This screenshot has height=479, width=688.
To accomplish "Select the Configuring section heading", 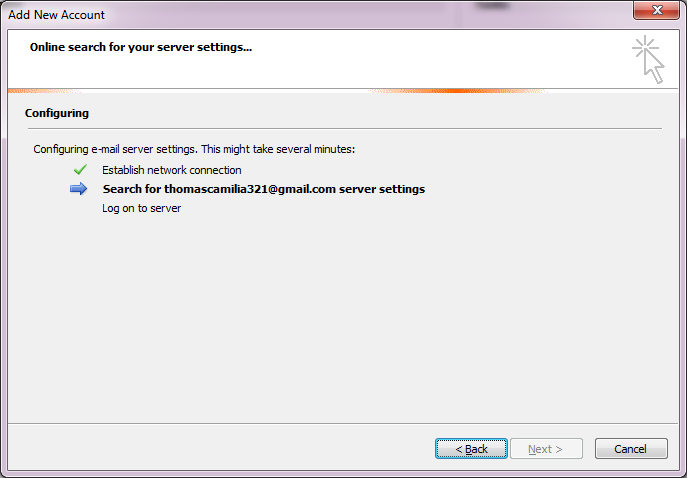I will click(x=57, y=113).
